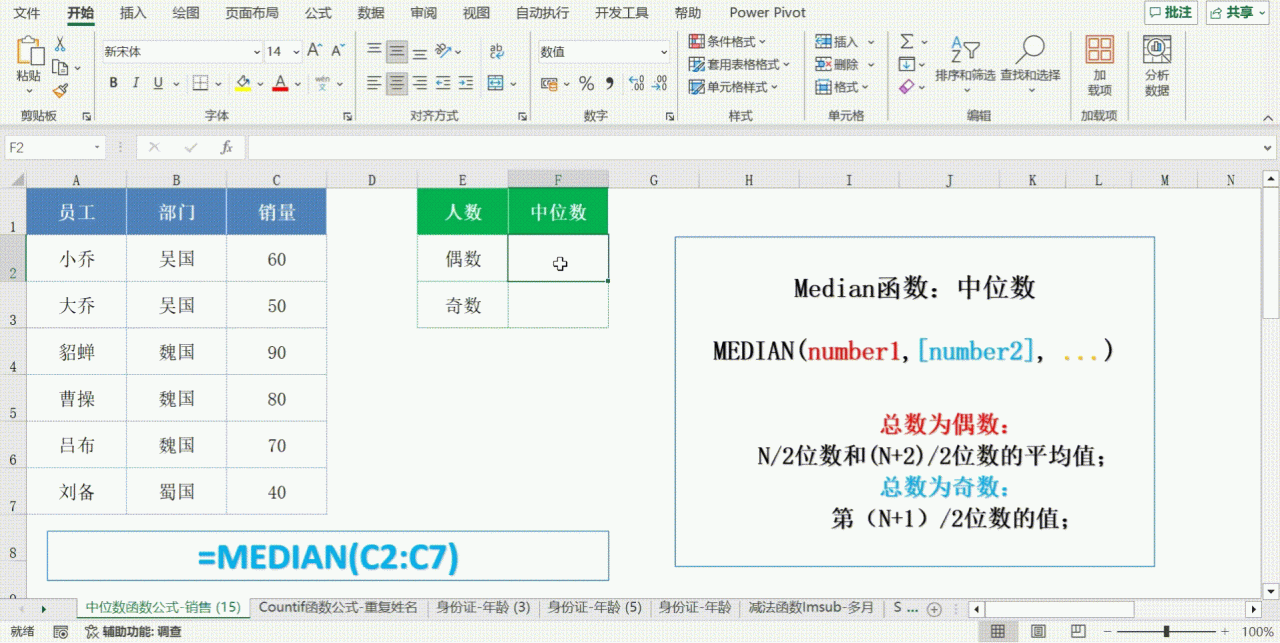Viewport: 1280px width, 643px height.
Task: Apply the red font color
Action: 281,83
